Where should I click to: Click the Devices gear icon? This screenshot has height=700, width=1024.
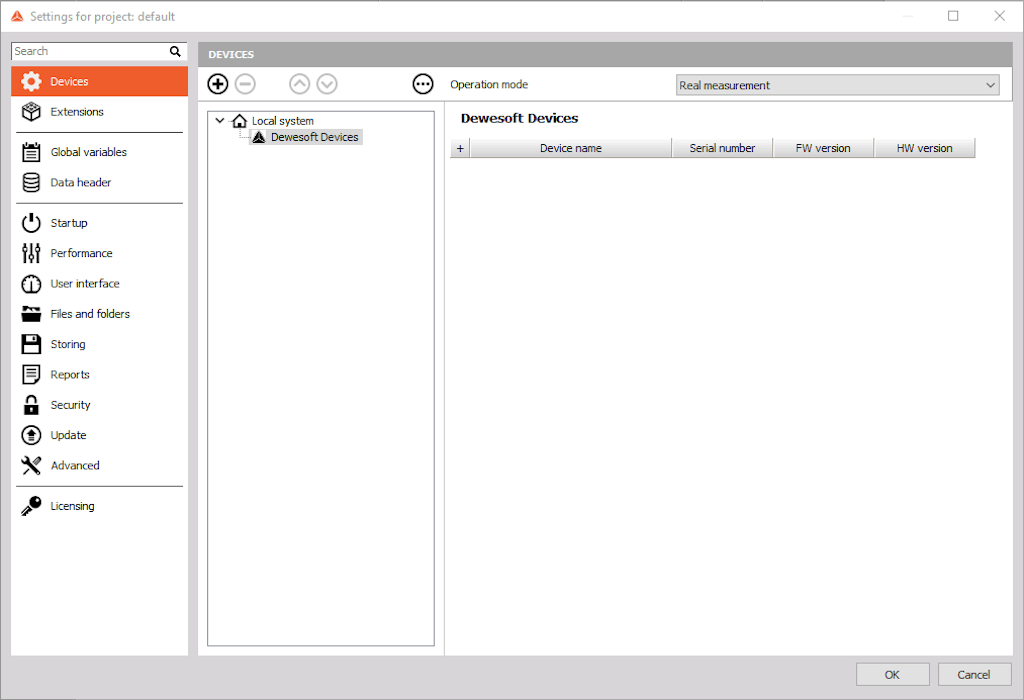click(31, 82)
